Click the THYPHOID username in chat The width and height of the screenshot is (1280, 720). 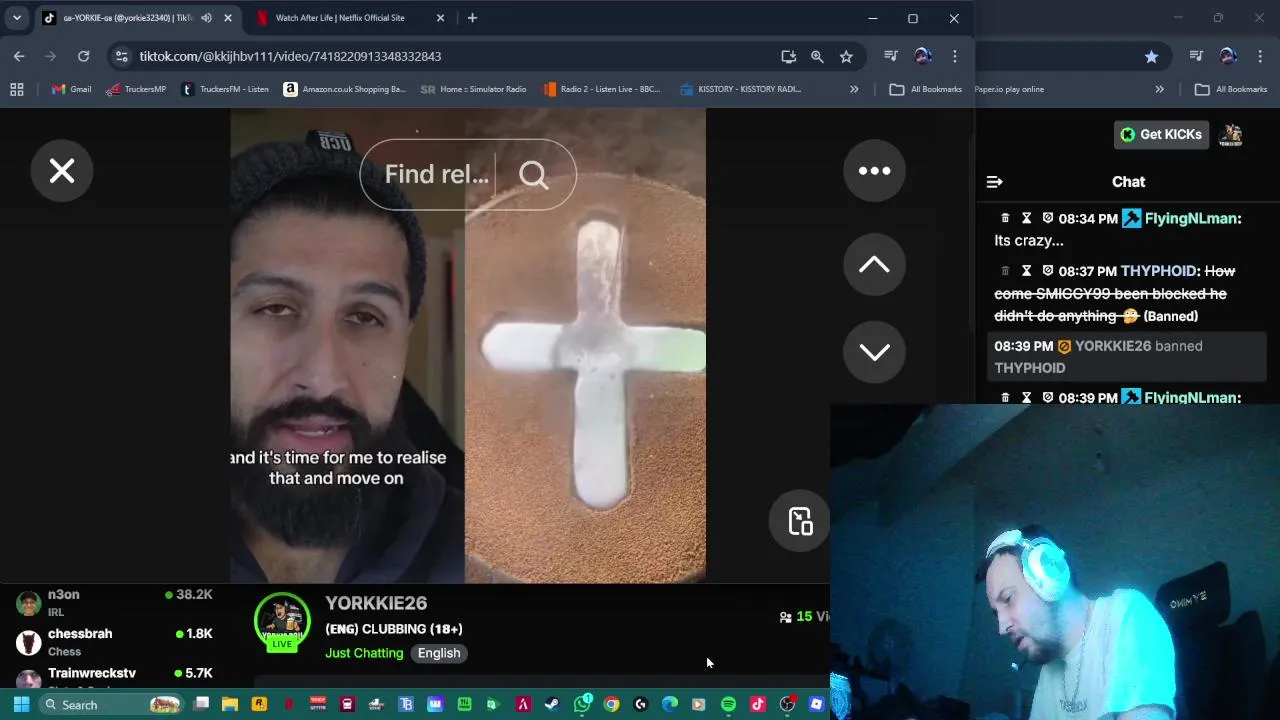[1159, 271]
